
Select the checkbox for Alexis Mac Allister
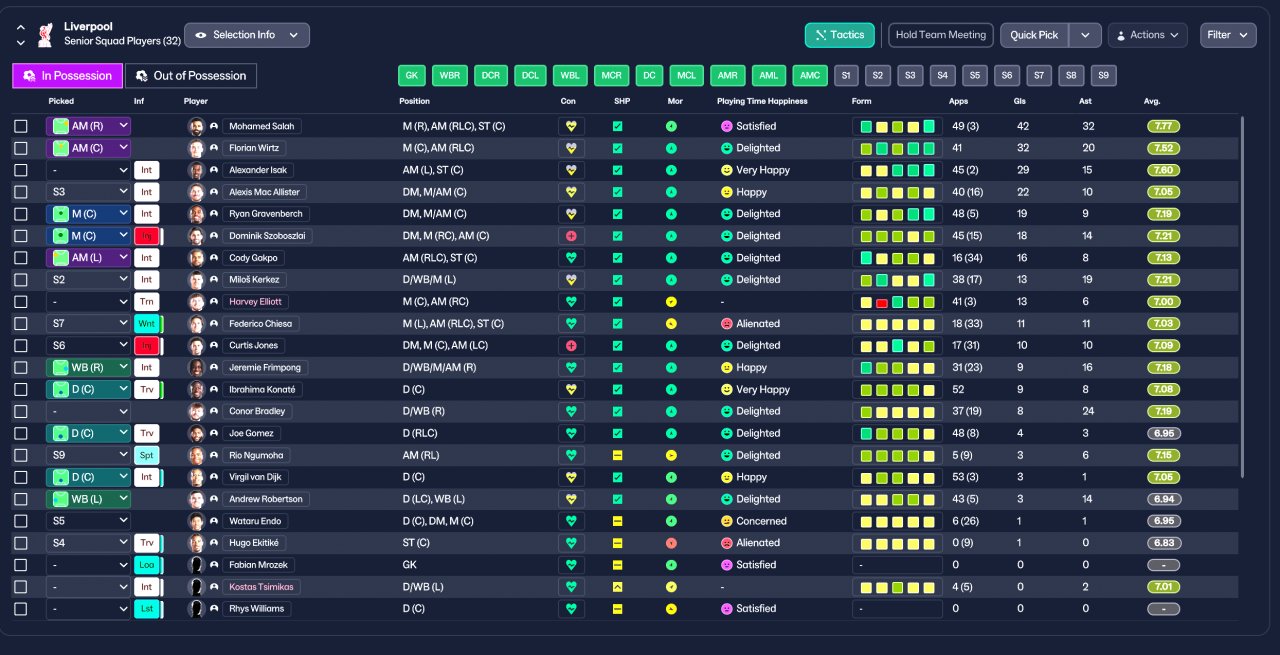point(21,192)
